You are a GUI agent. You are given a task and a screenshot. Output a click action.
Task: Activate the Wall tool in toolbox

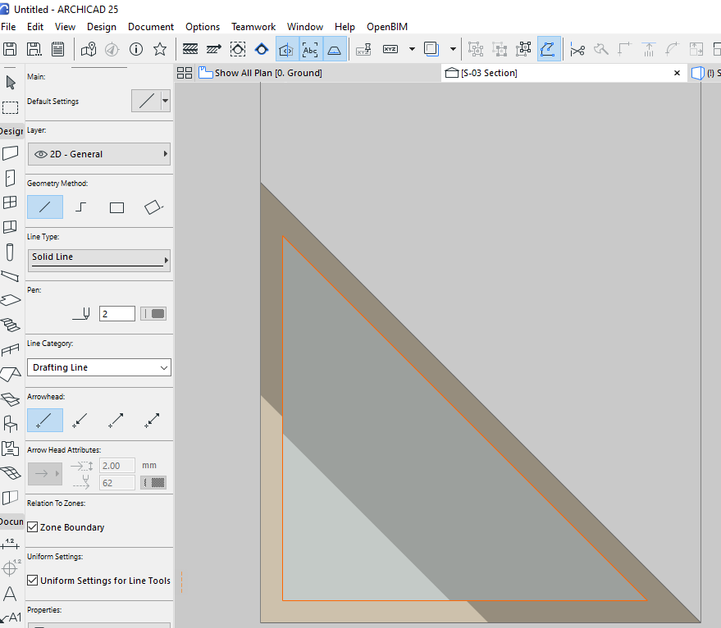pyautogui.click(x=10, y=153)
